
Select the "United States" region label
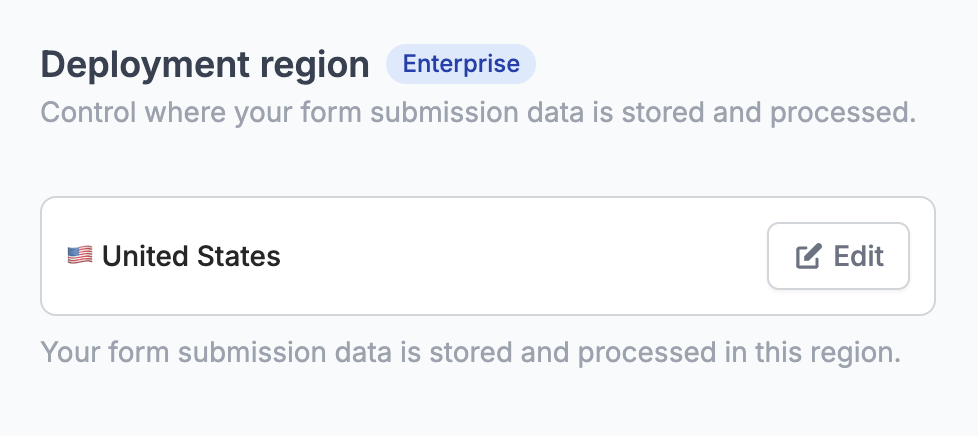191,256
